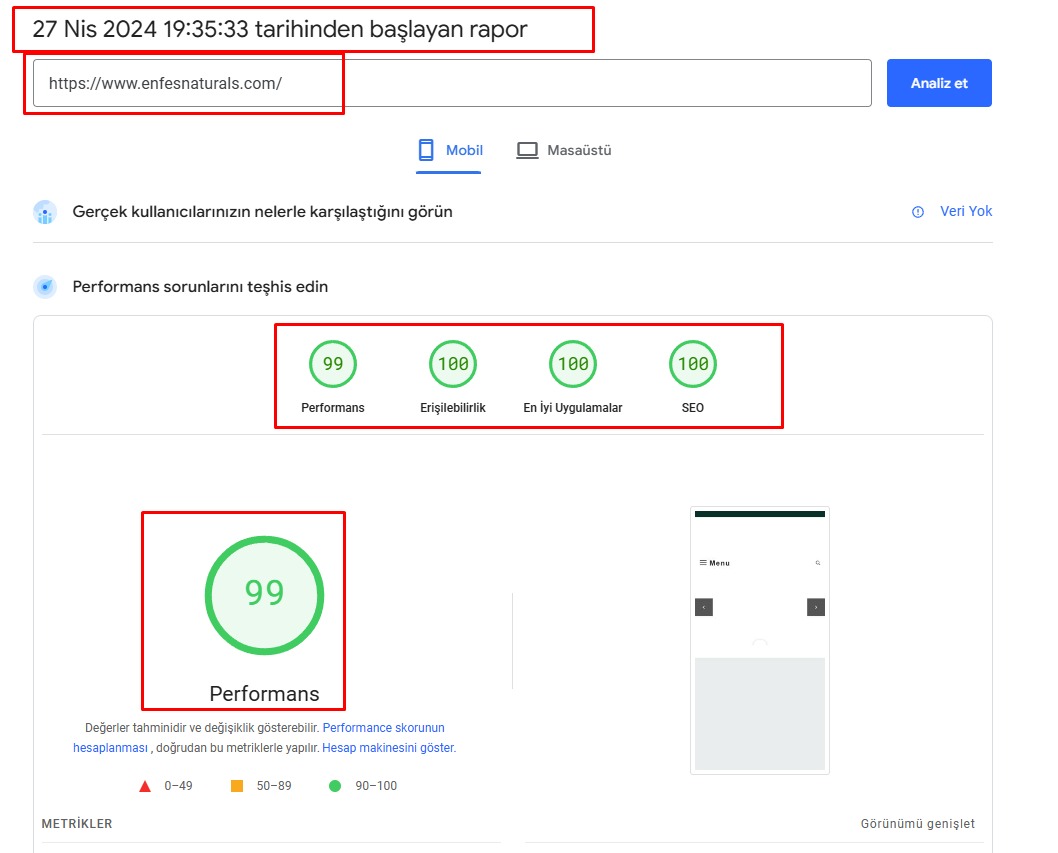Image resolution: width=1058 pixels, height=853 pixels.
Task: Click the real users data icon
Action: tap(45, 212)
